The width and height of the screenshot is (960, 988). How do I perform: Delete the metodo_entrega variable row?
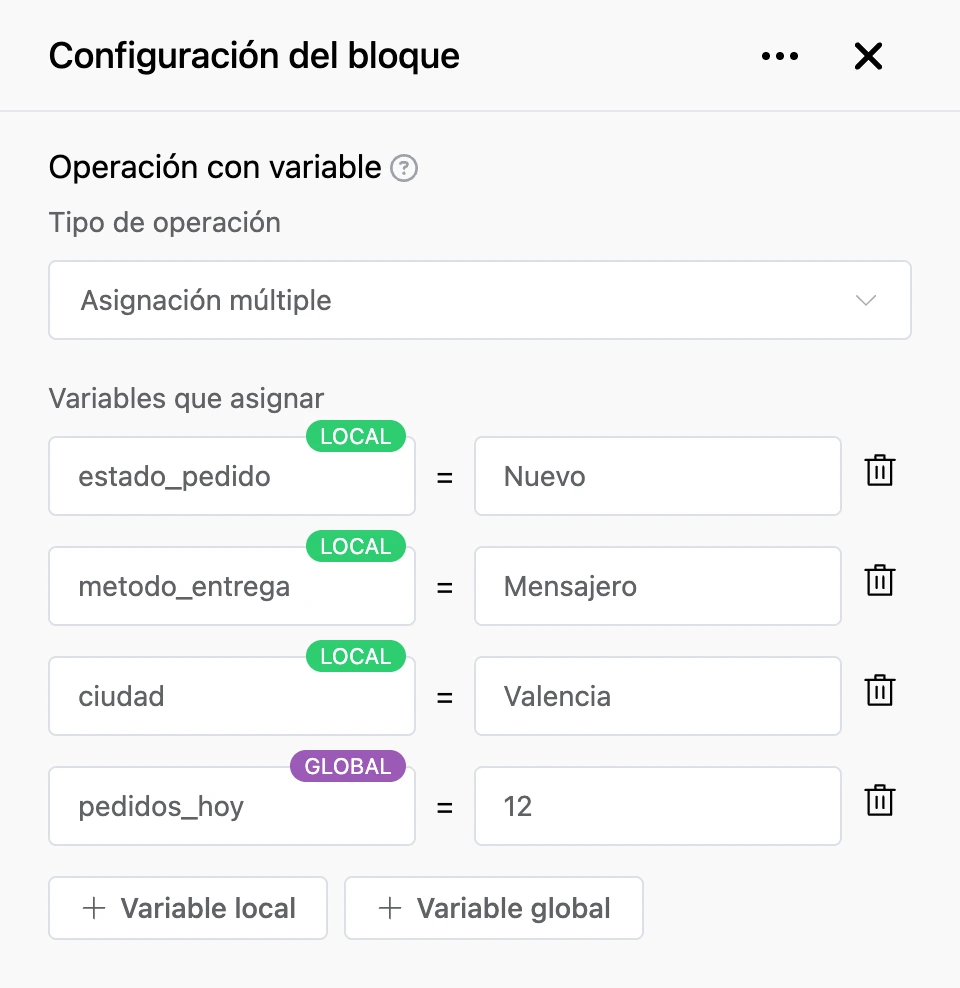[x=880, y=580]
